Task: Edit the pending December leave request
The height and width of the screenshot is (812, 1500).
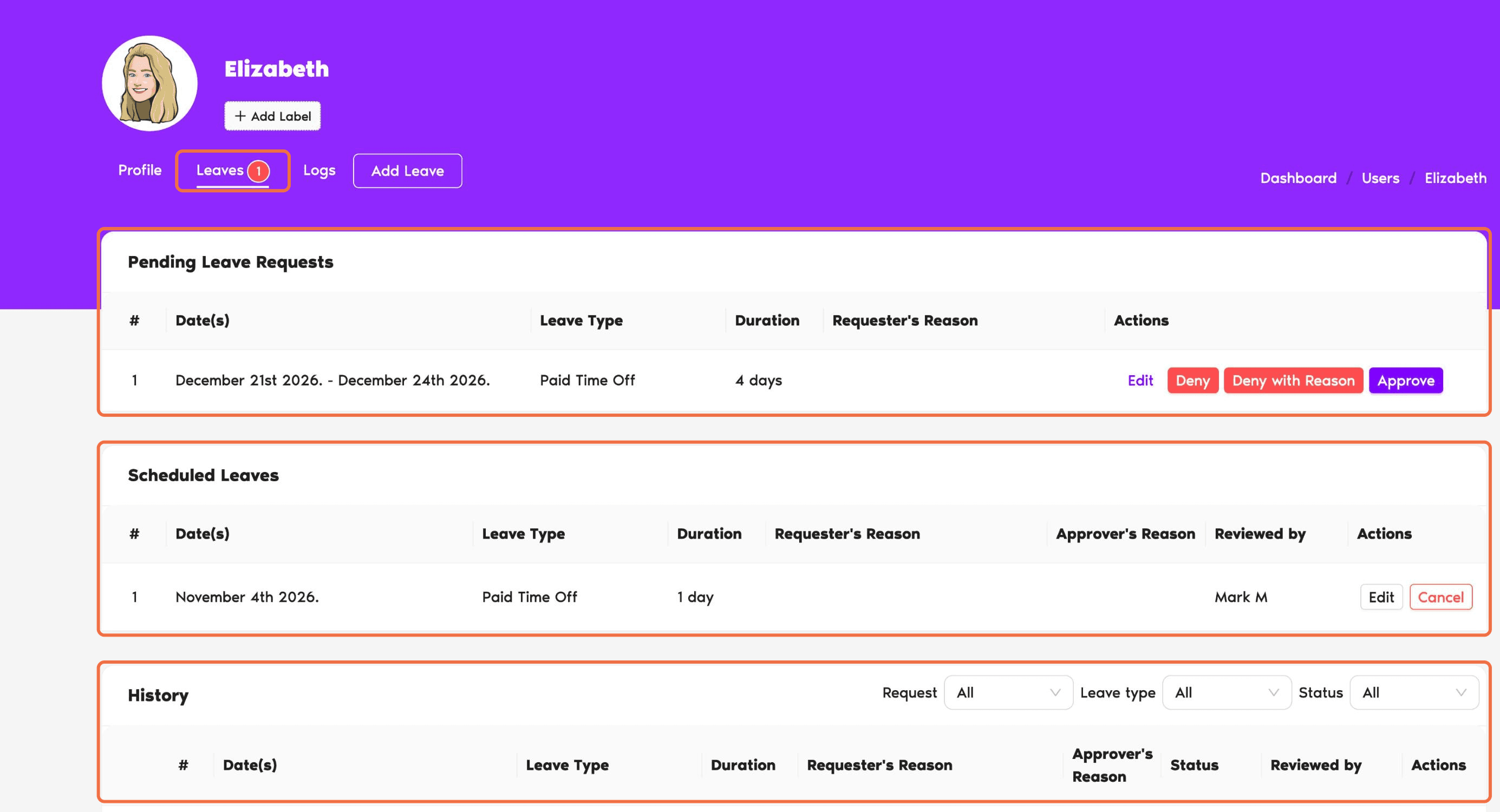Action: 1140,380
